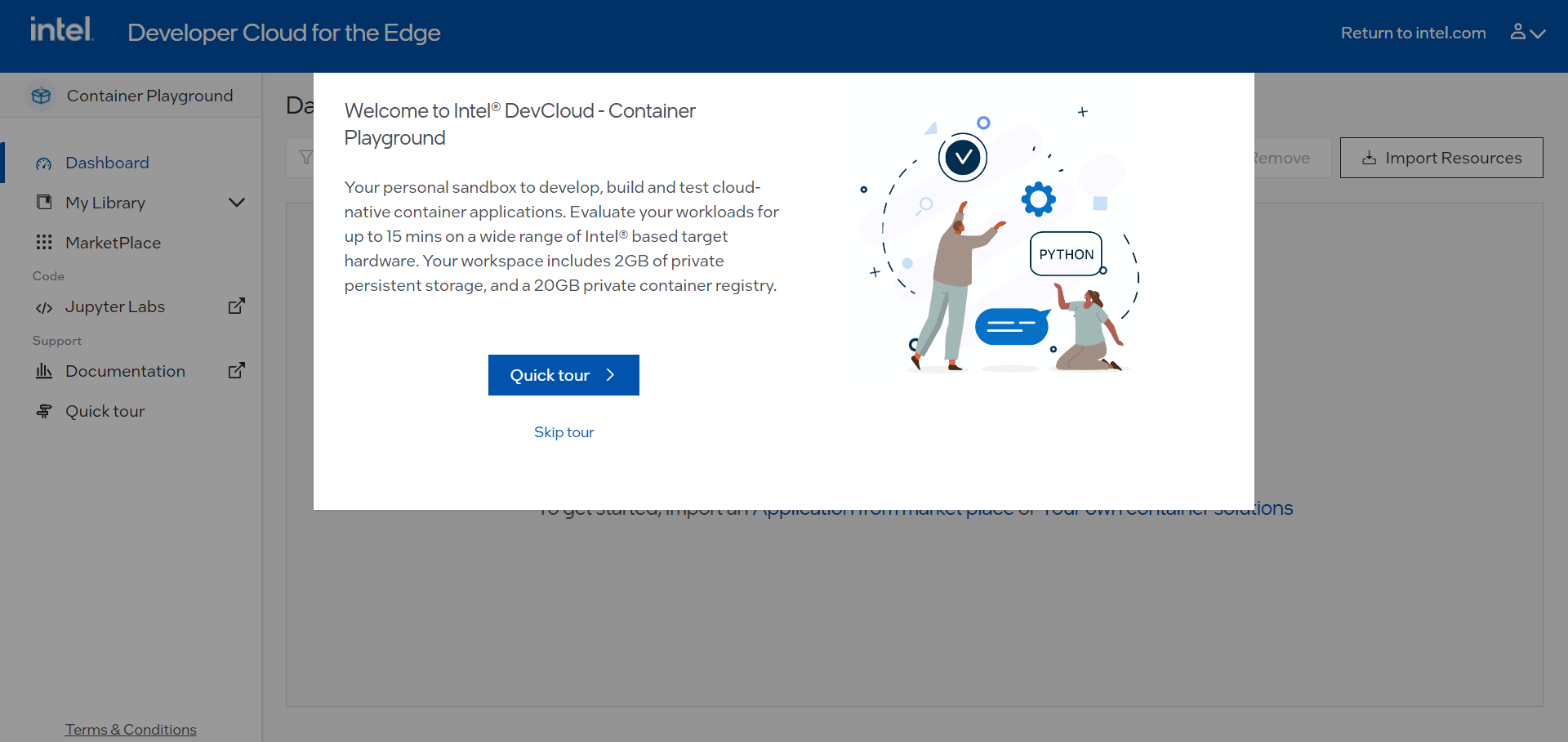1568x742 pixels.
Task: Click the Welcome to Intel DevCloud heading
Action: (x=519, y=124)
